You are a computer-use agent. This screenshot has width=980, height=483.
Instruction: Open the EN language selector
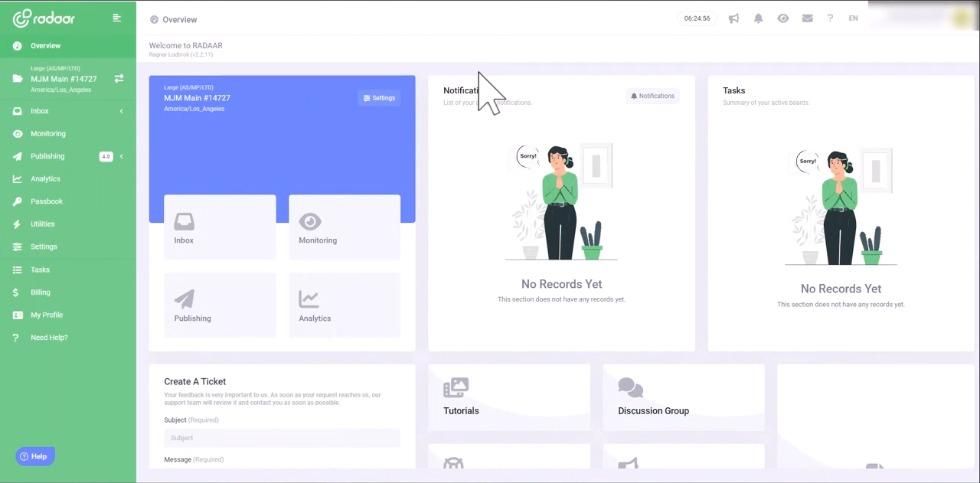coord(853,18)
